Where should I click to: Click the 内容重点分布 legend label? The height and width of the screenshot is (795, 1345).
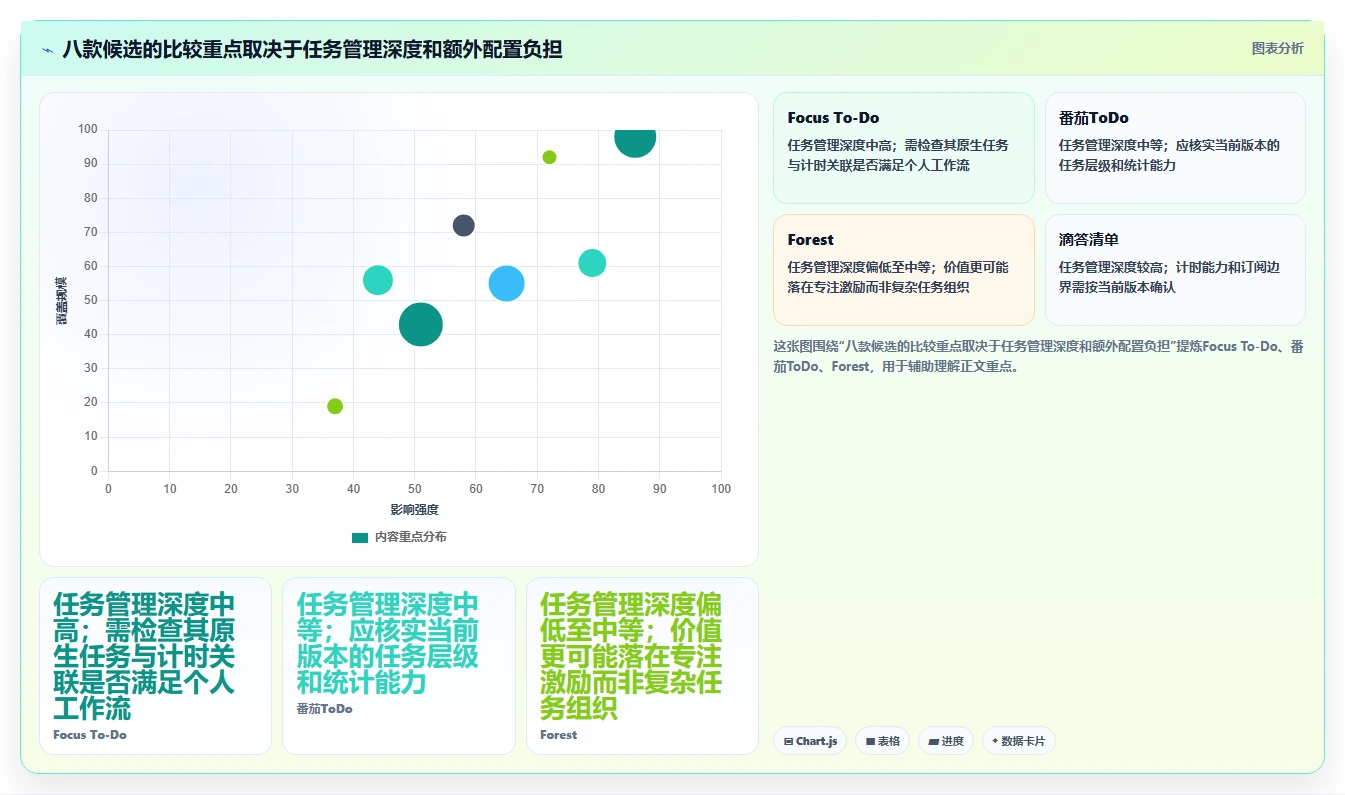click(410, 537)
